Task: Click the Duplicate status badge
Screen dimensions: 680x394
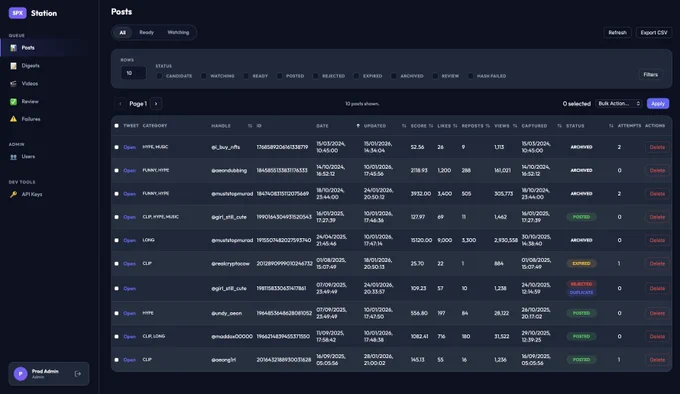Action: point(581,293)
